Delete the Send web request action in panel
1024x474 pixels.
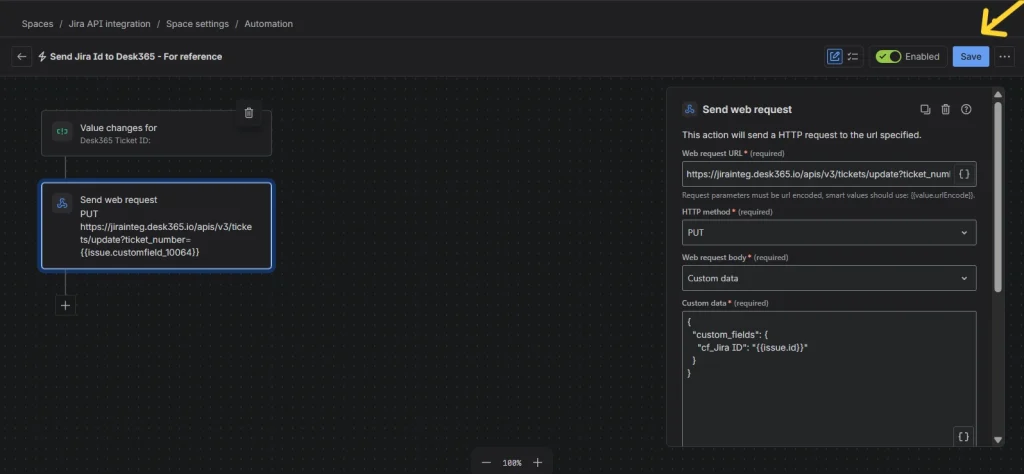945,109
